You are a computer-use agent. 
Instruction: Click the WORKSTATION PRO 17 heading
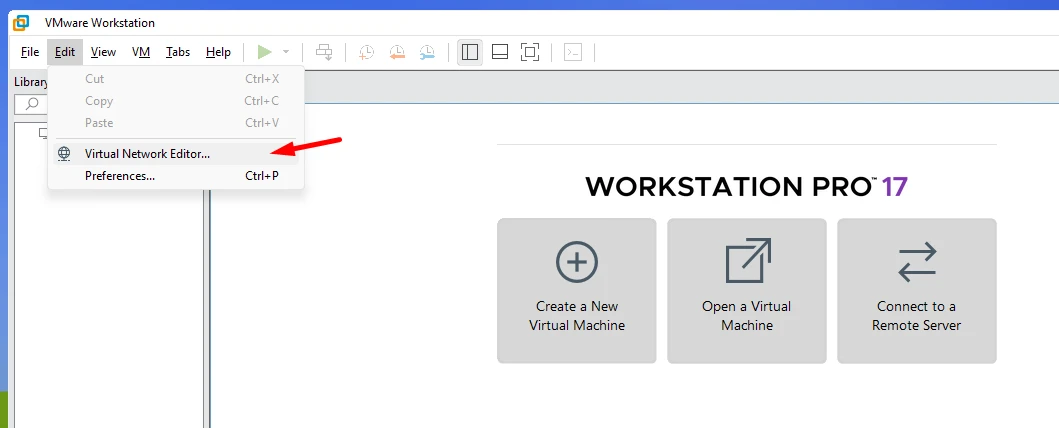coord(746,186)
